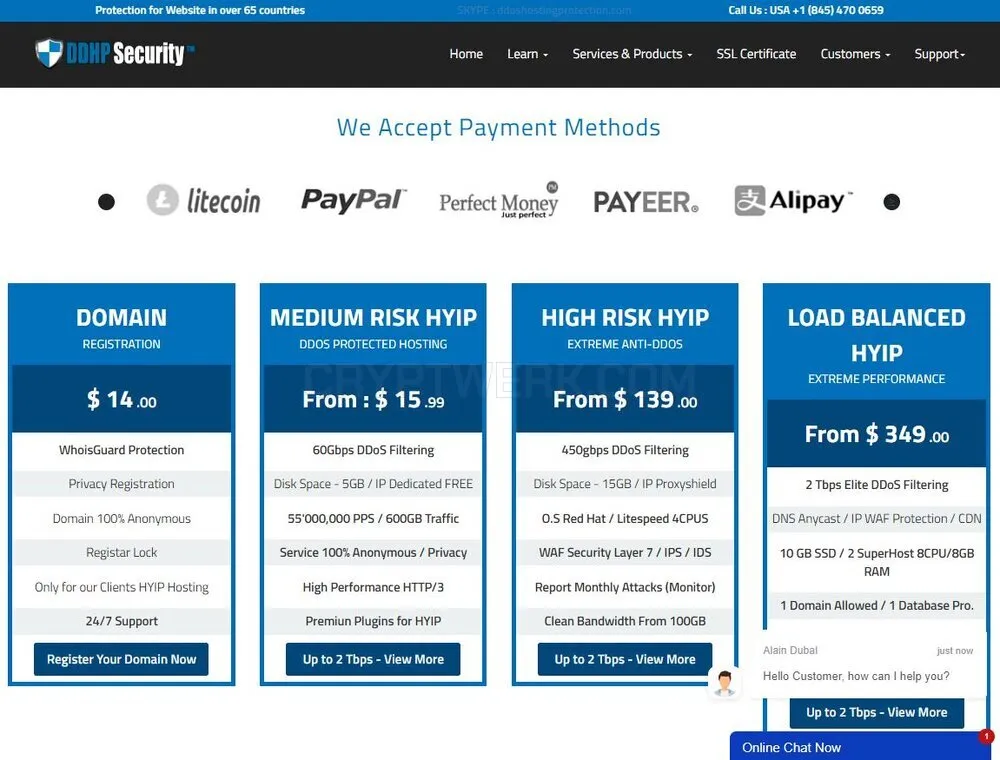Click '10 GB SSD / 2 SuperHost 8CPU/8GB RAM'
Screen dimensions: 1000x760
pos(877,562)
